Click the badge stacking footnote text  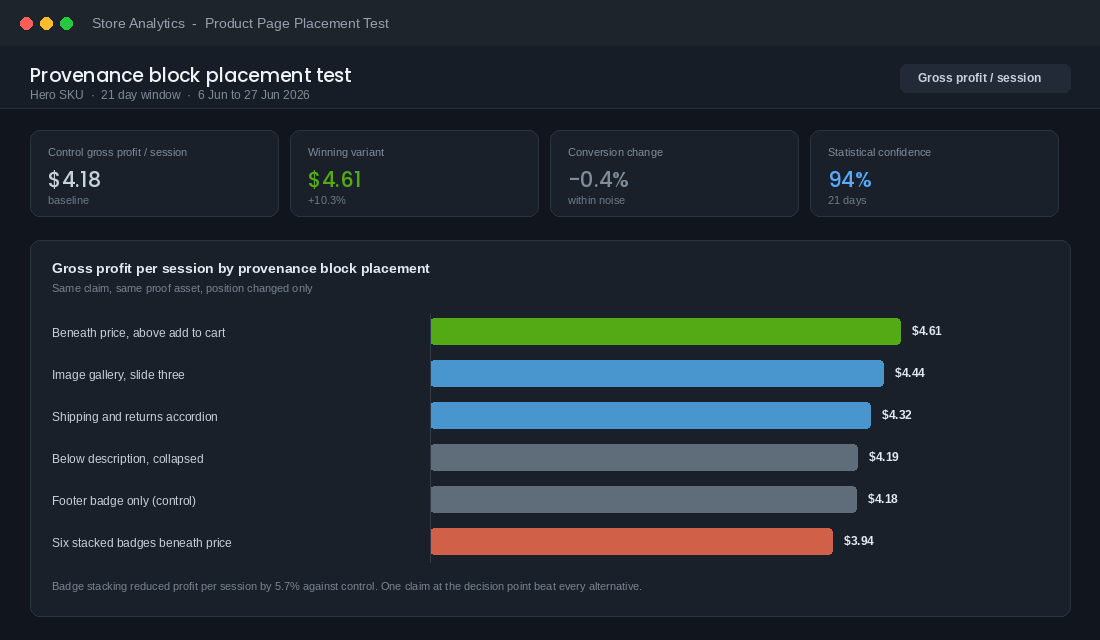347,587
